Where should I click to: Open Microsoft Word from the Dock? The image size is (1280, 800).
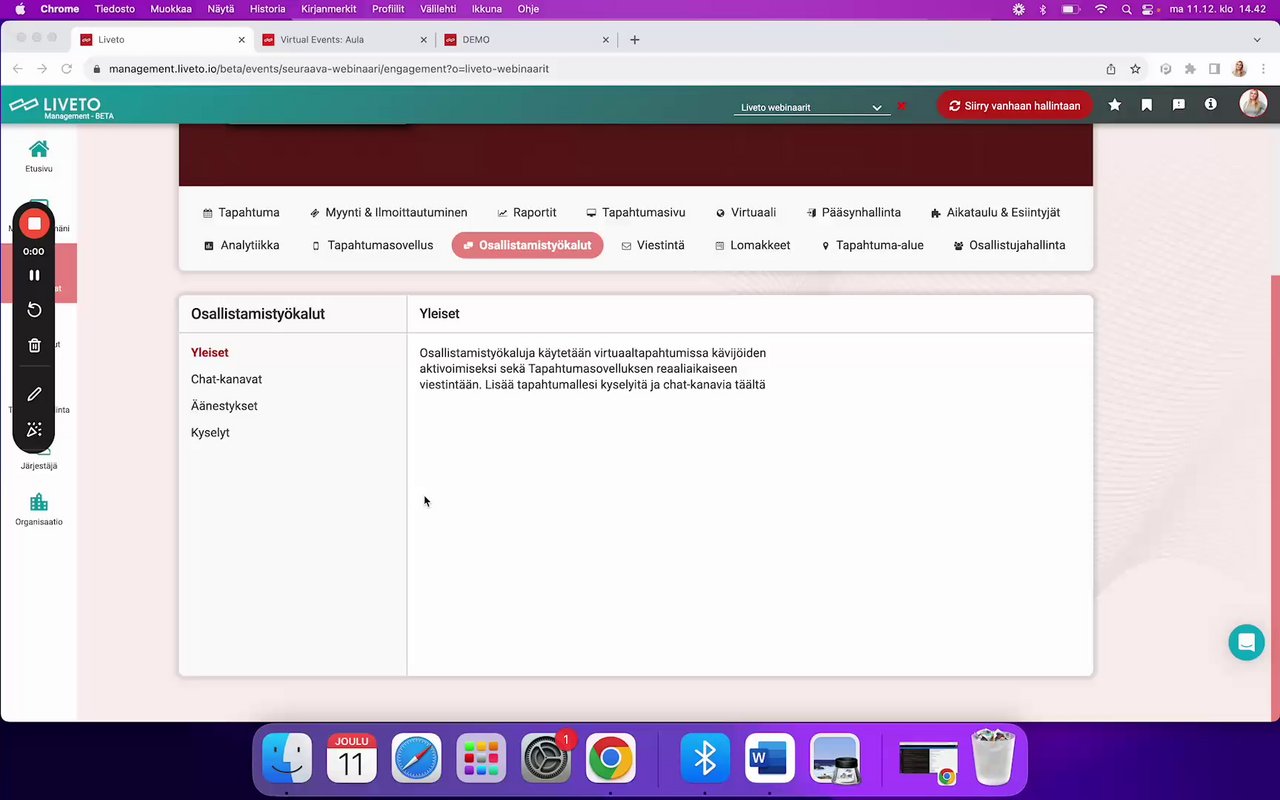pos(770,758)
